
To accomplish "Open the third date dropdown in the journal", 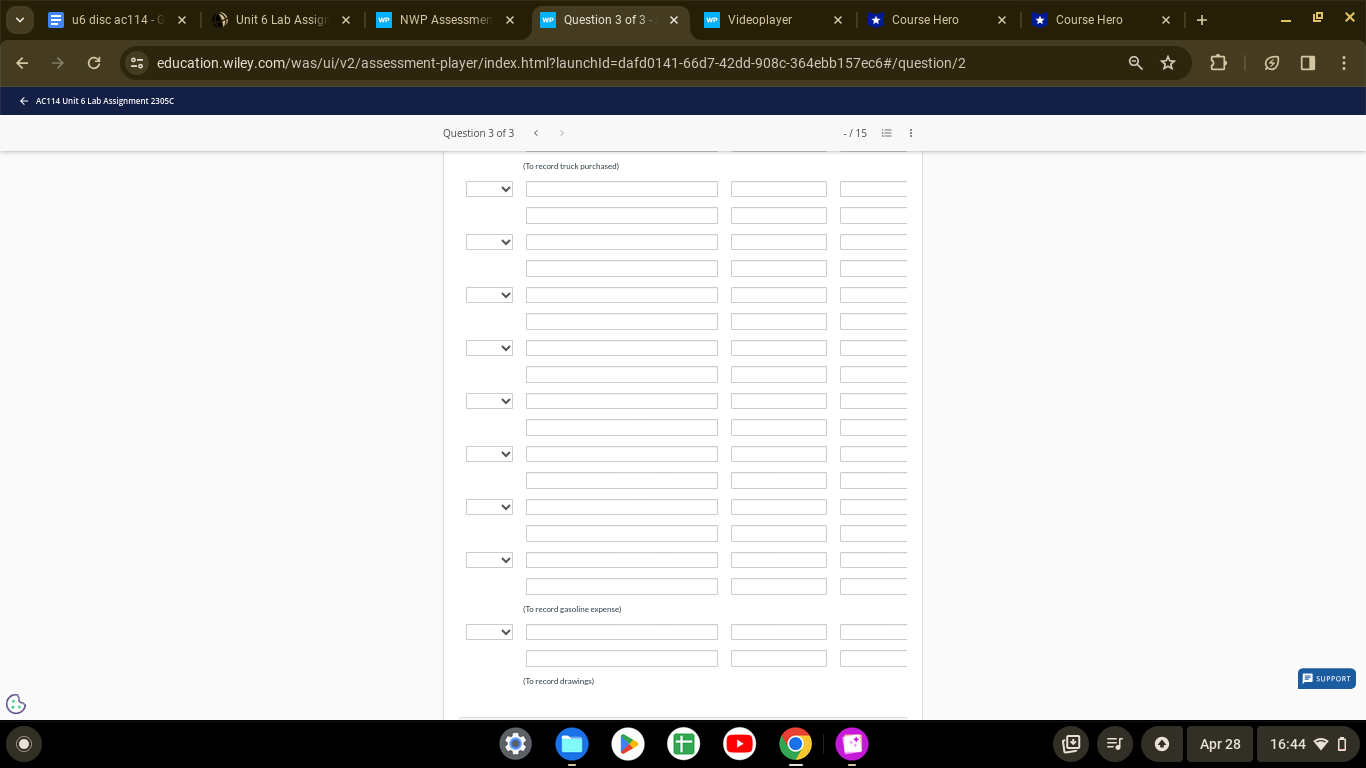I will [x=489, y=295].
